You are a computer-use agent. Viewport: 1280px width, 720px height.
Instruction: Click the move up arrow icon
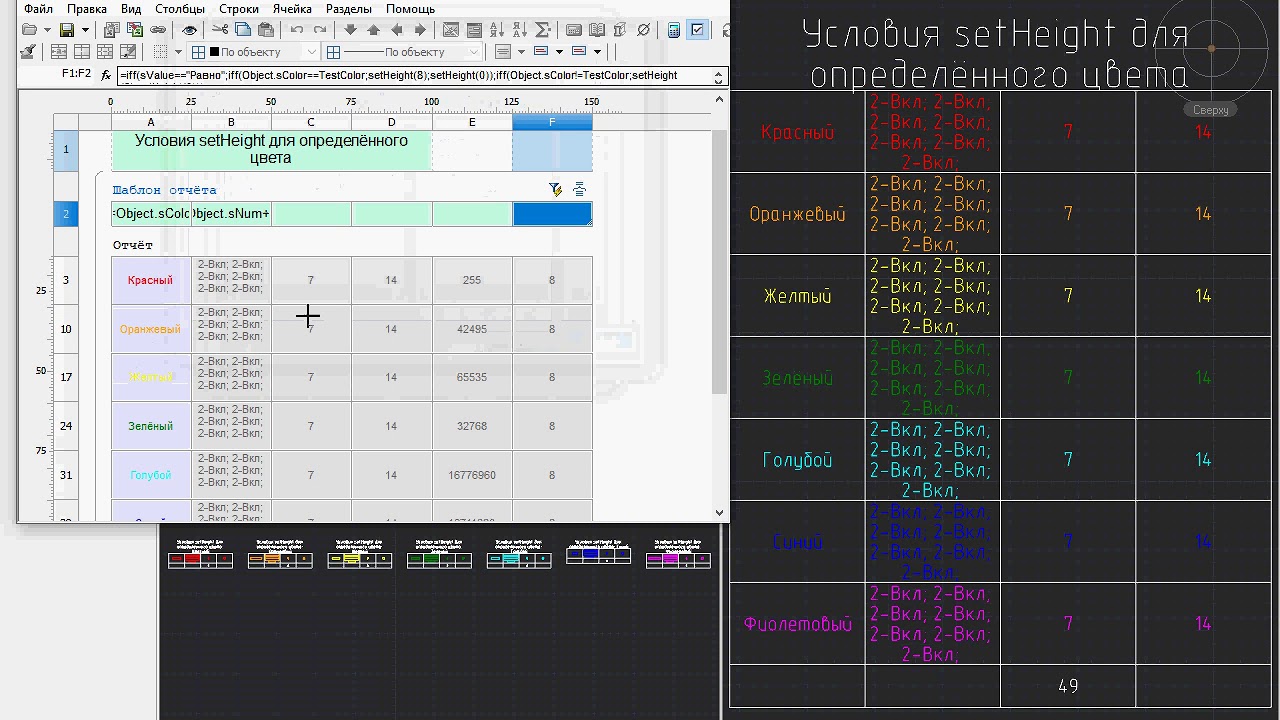[373, 30]
